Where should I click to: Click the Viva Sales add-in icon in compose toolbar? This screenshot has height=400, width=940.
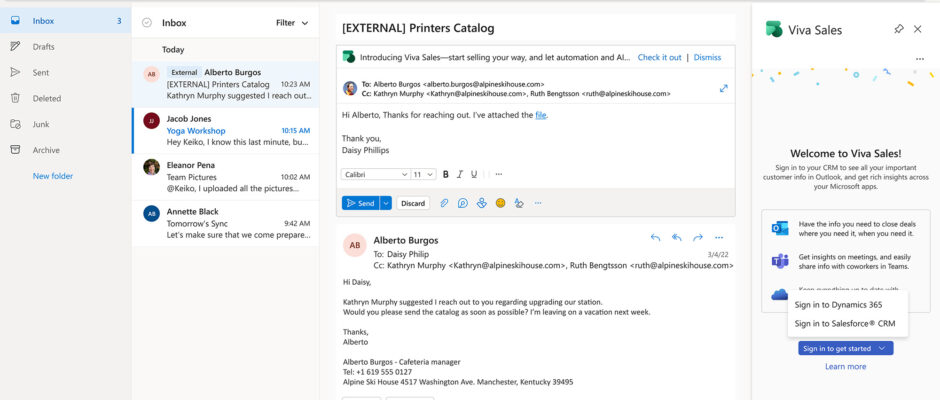[481, 203]
